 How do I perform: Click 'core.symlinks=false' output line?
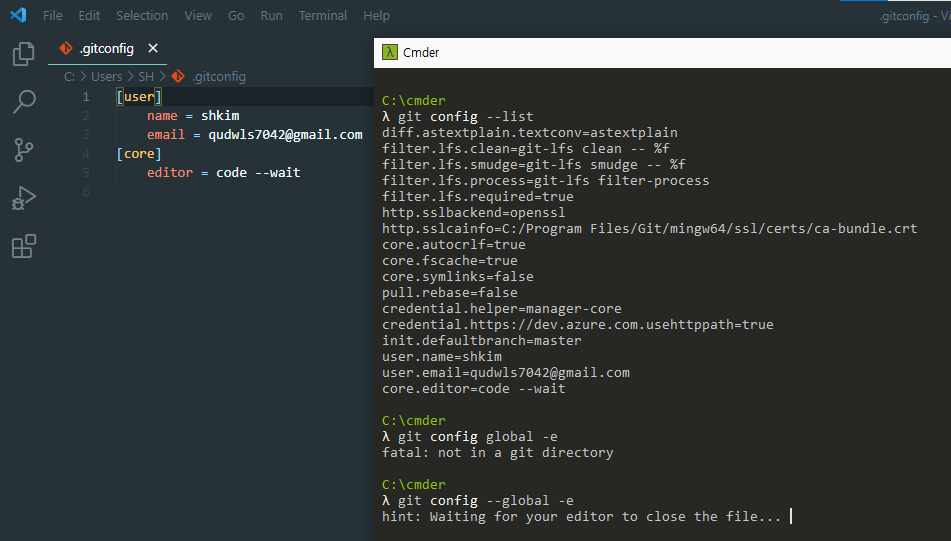tap(458, 277)
